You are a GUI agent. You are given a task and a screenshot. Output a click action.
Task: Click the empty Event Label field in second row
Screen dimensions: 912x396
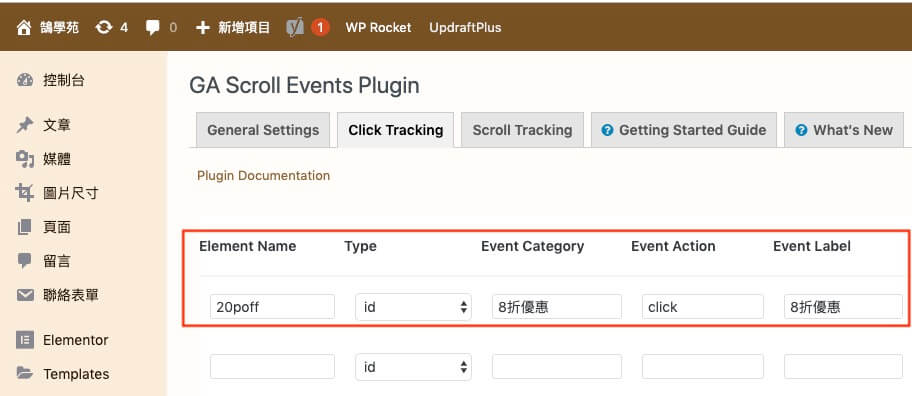(843, 367)
